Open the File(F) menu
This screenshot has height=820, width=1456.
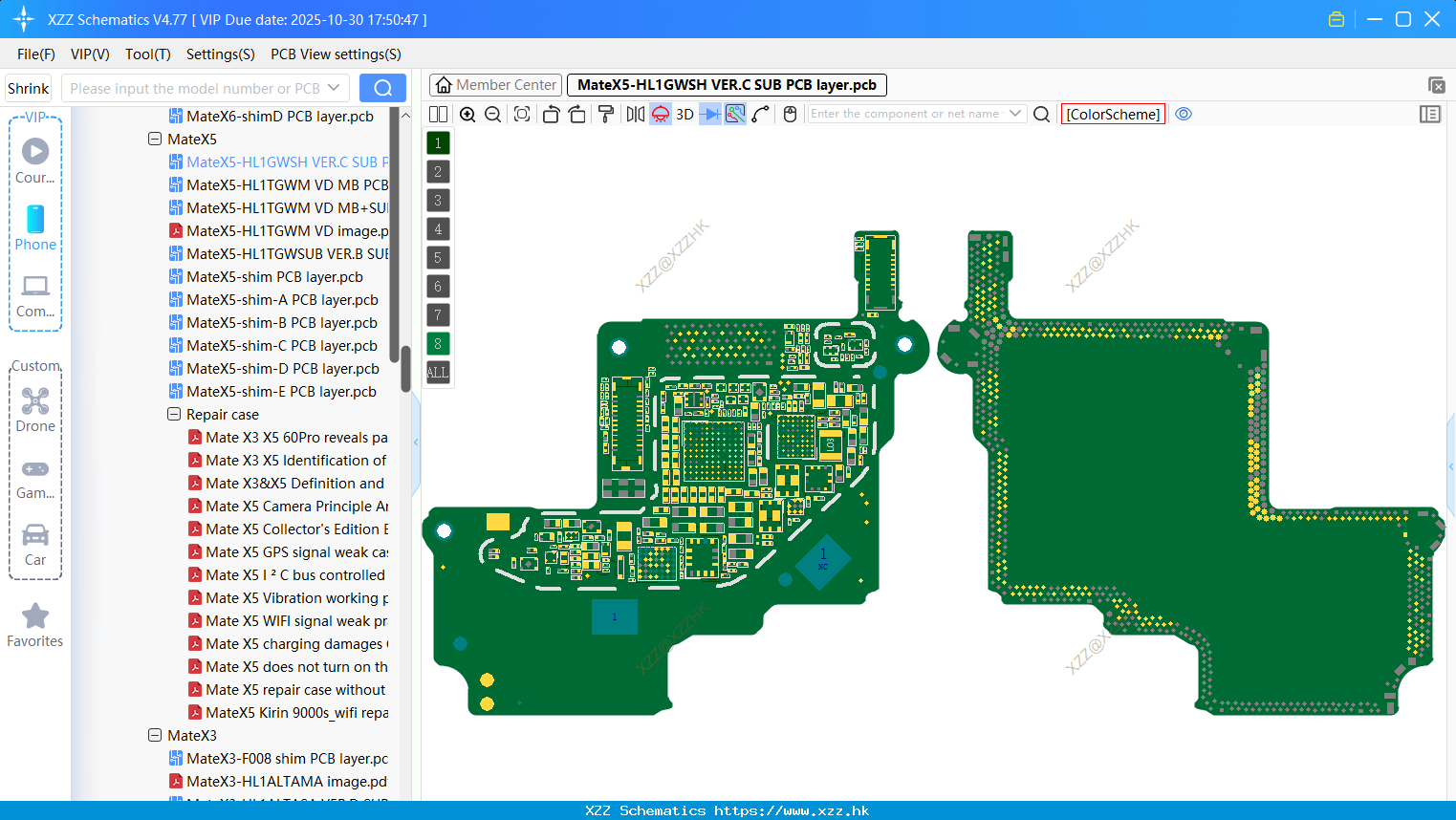36,54
